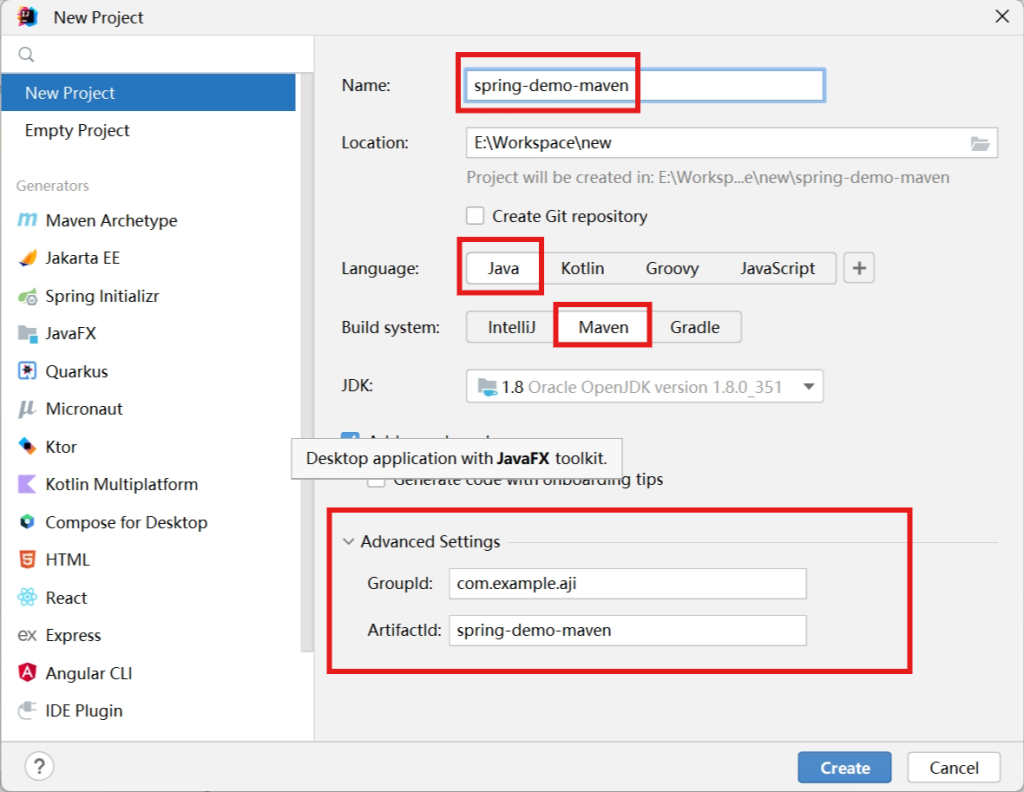Viewport: 1024px width, 792px height.
Task: Click the React icon
Action: coord(27,597)
